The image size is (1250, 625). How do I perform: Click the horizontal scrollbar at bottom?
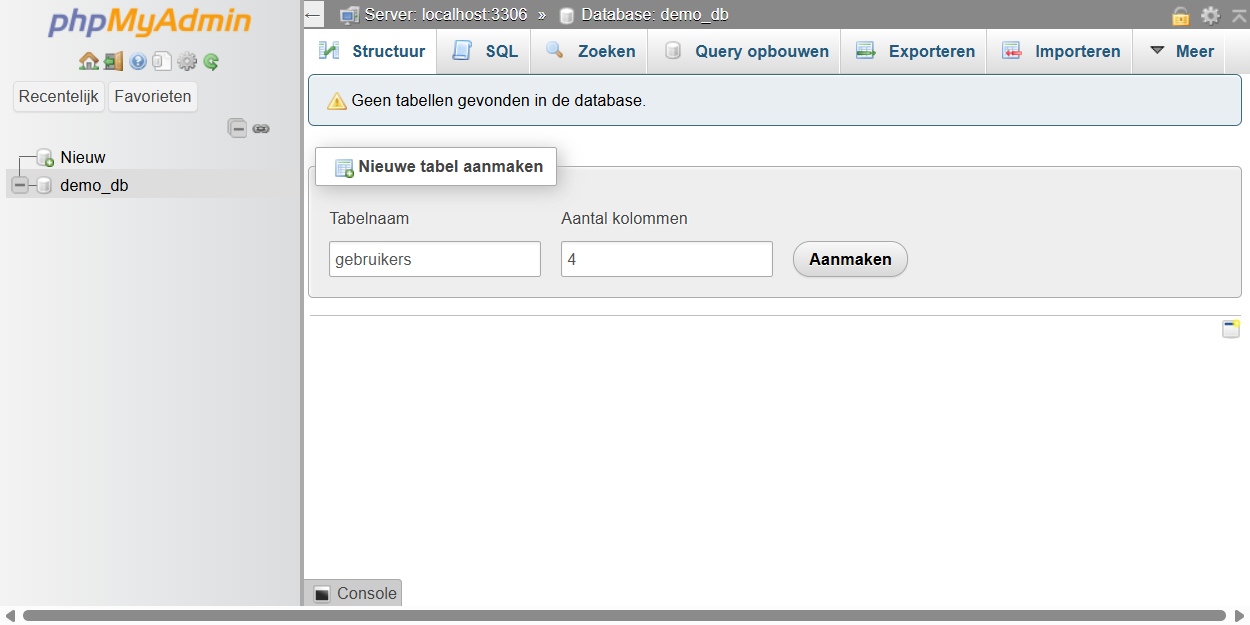pyautogui.click(x=624, y=615)
